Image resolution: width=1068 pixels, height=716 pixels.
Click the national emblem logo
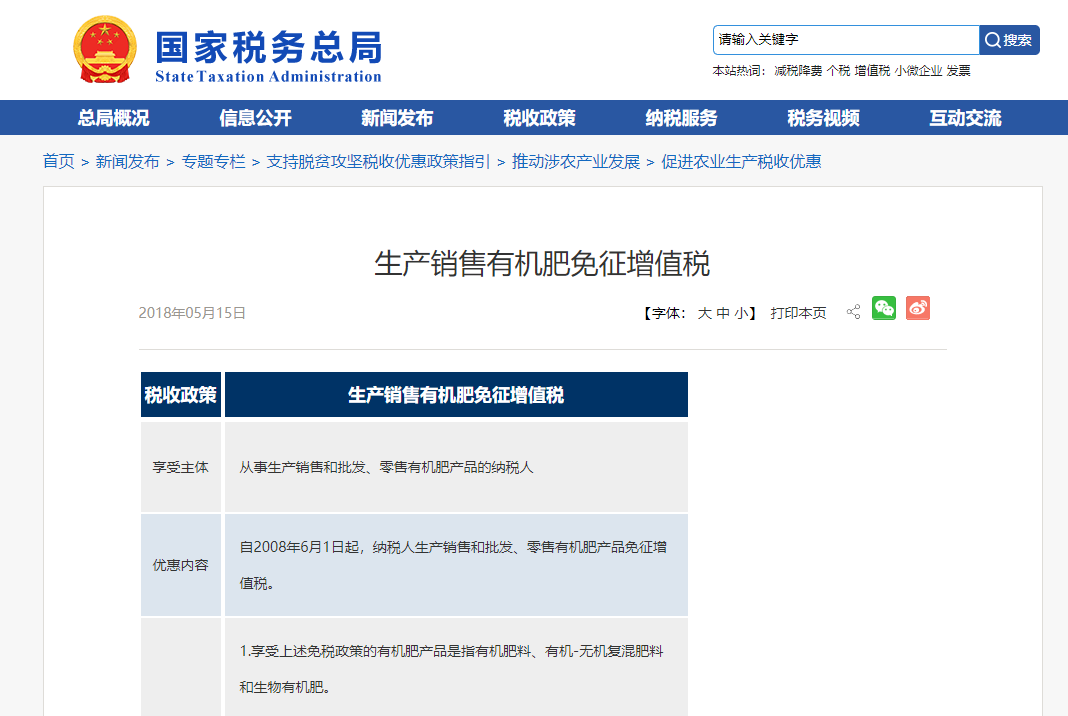(105, 50)
